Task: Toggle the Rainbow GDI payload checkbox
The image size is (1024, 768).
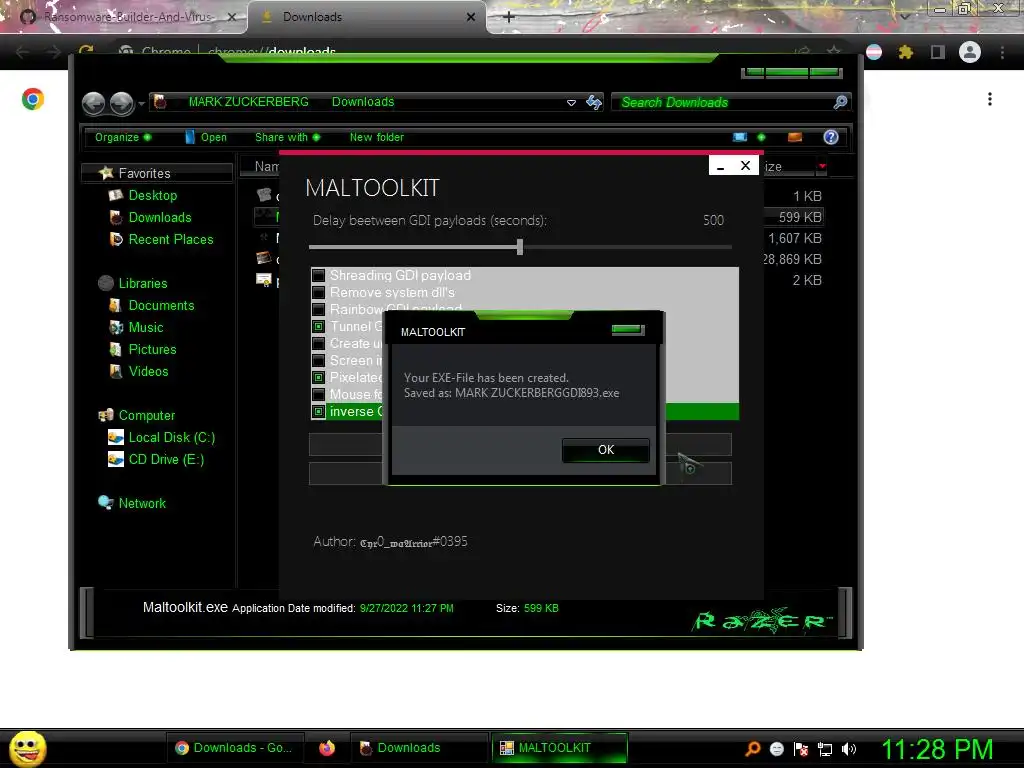Action: pyautogui.click(x=318, y=310)
